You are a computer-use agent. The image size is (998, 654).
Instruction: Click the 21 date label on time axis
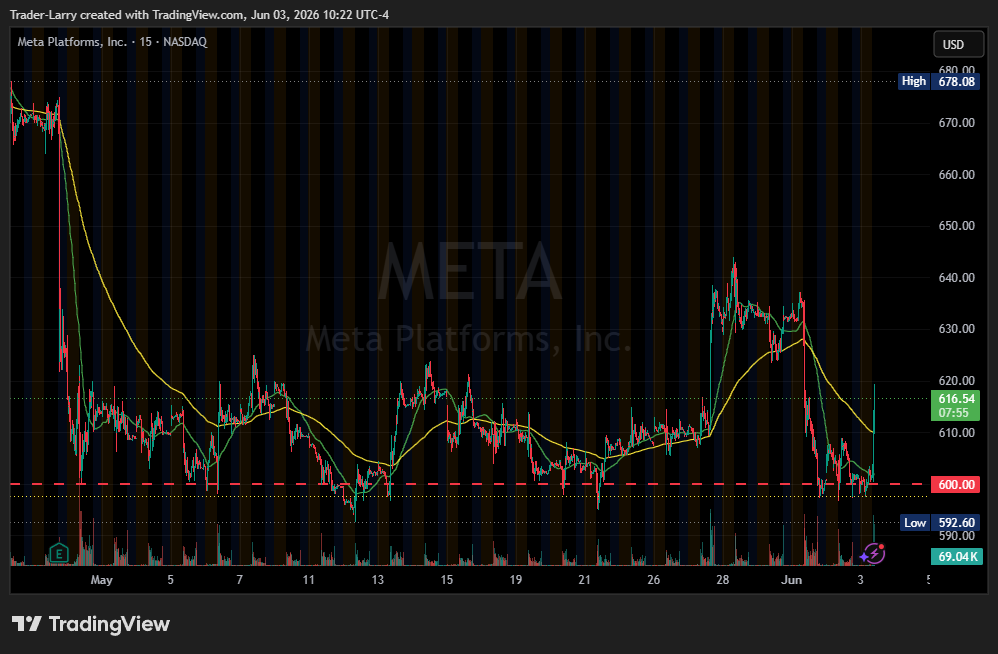[x=584, y=580]
